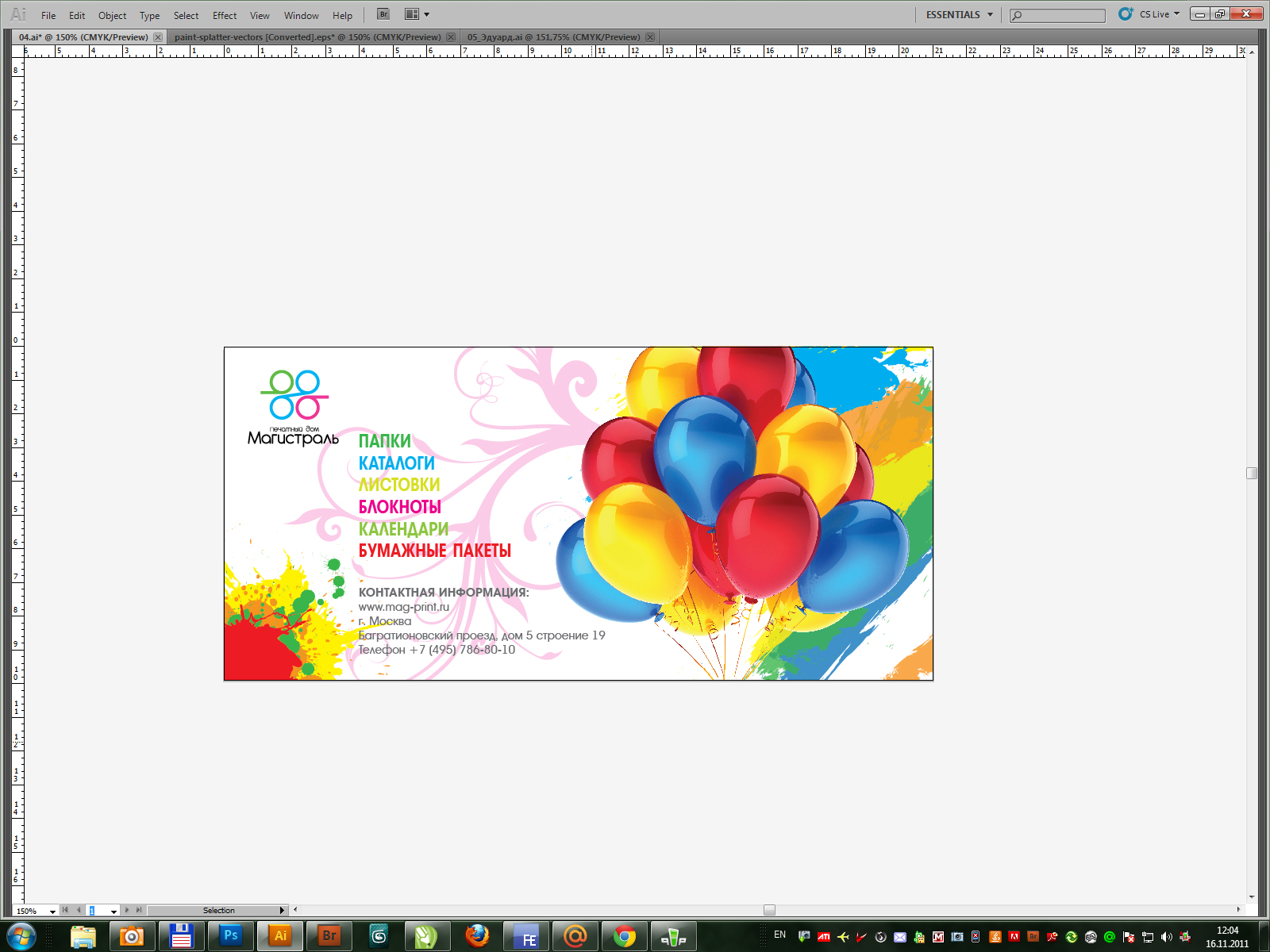Click the КОНТАКТНАЯ ИНФОРМАЦИЯ heading text

point(443,593)
